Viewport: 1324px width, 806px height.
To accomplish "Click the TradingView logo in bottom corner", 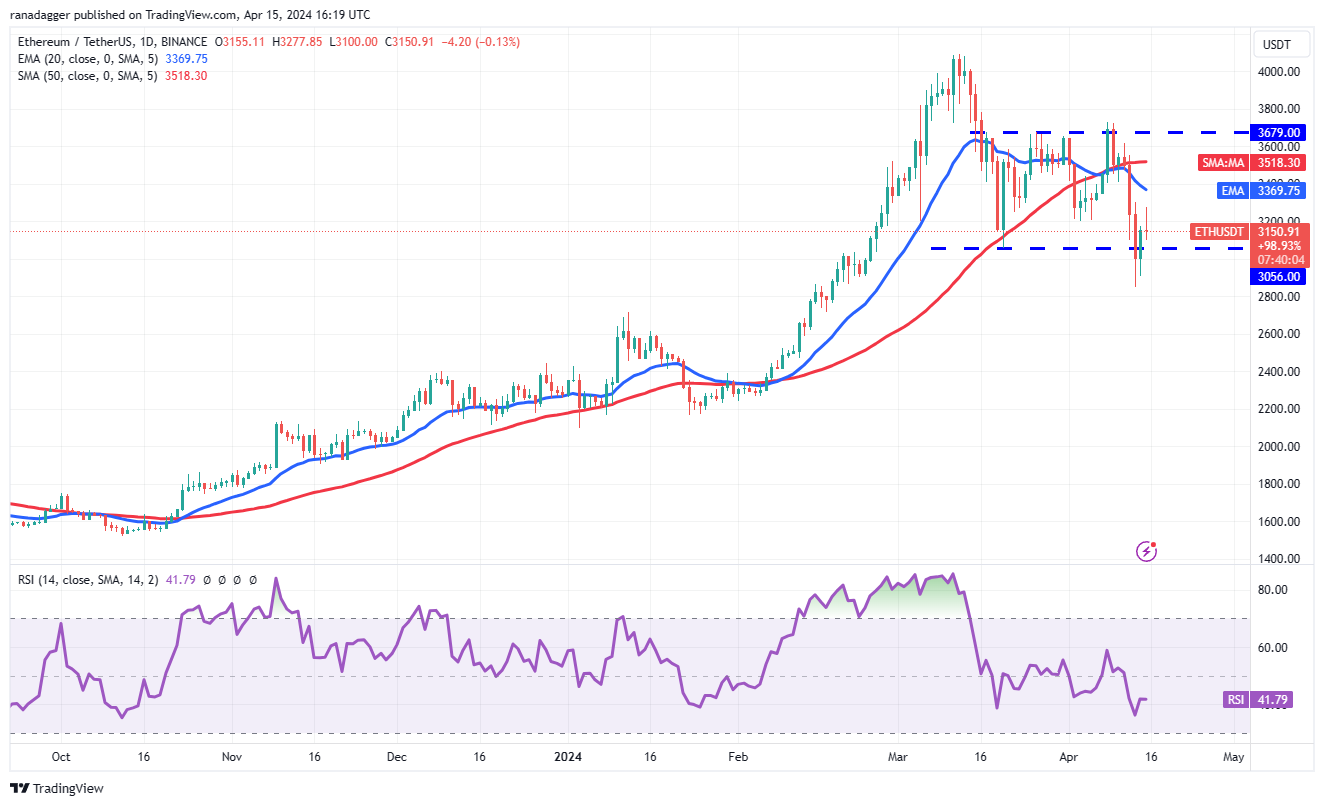I will pos(57,789).
